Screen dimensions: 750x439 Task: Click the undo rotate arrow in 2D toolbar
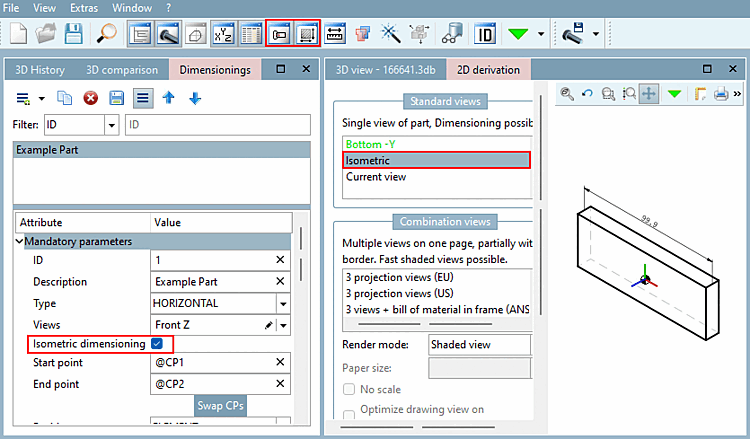pyautogui.click(x=587, y=94)
